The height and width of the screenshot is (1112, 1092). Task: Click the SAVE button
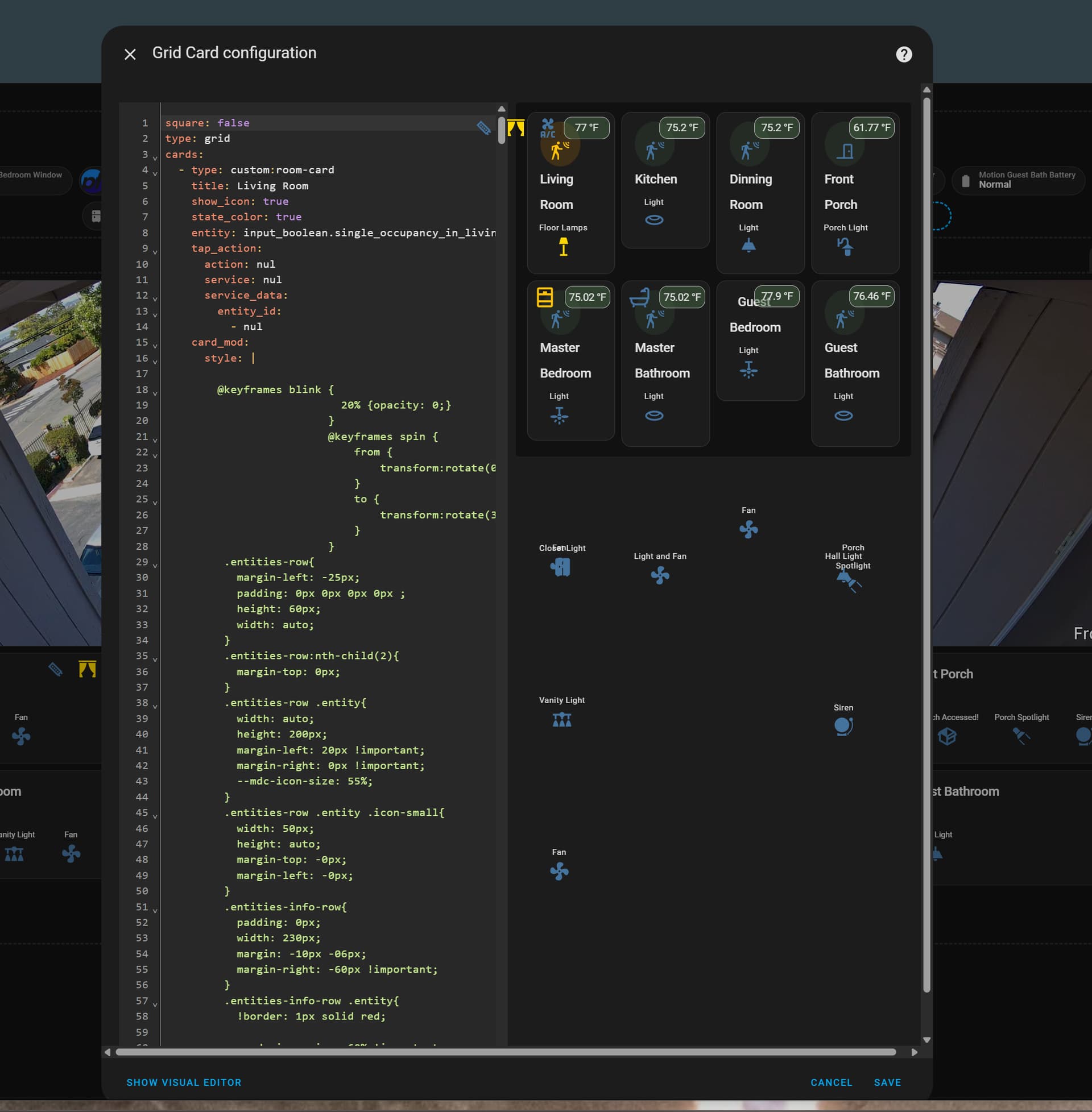tap(887, 1082)
